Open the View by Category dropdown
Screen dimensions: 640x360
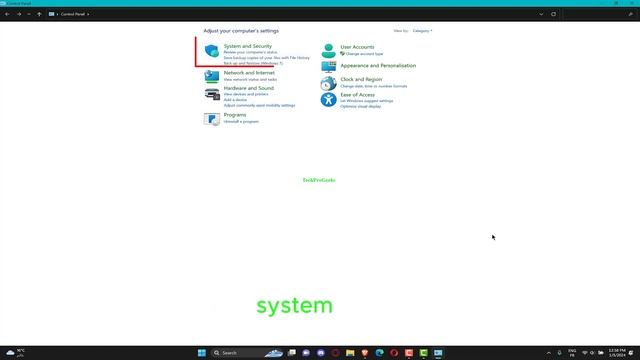(x=422, y=31)
